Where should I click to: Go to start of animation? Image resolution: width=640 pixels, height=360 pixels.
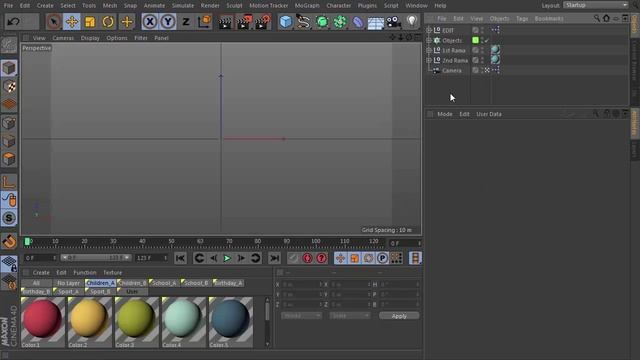point(180,258)
